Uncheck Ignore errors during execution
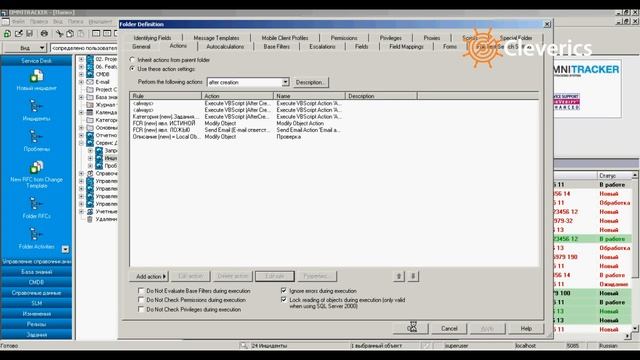Viewport: 640px width, 360px height. [284, 291]
